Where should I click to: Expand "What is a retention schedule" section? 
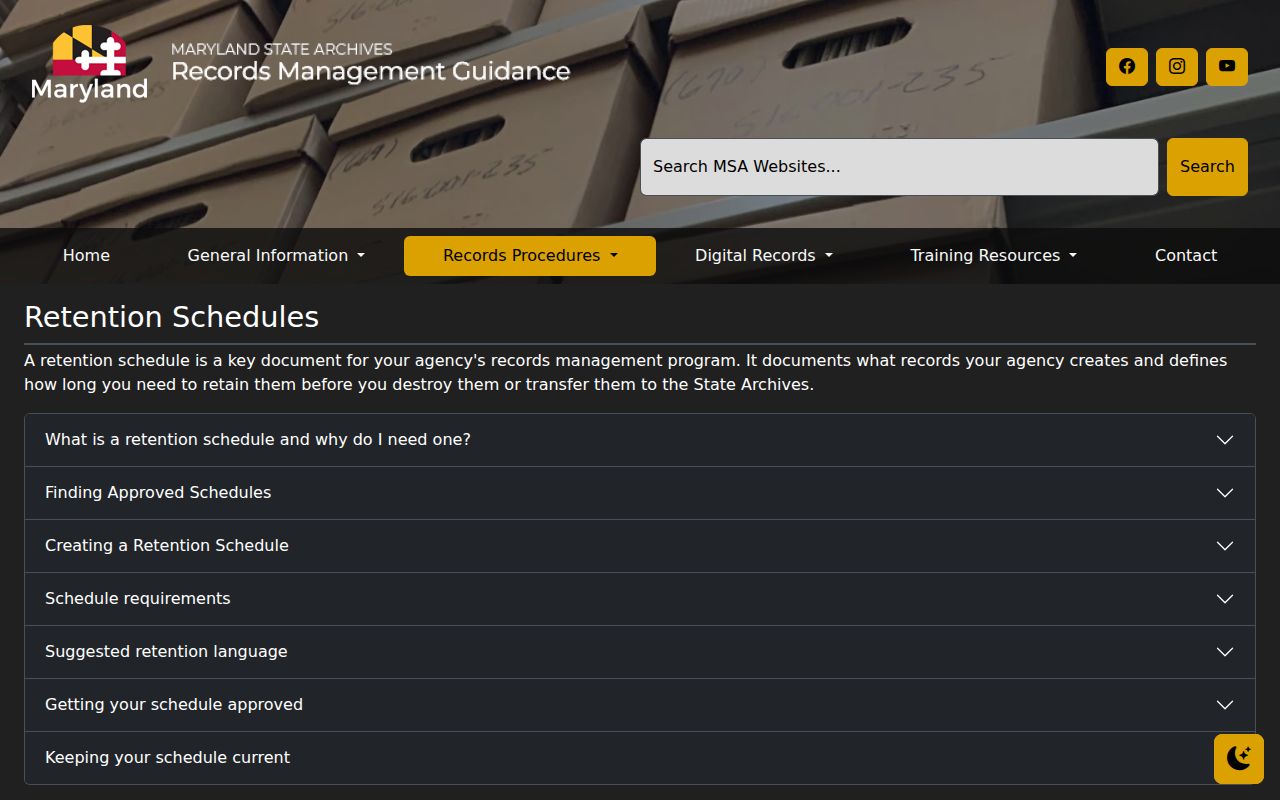[x=640, y=440]
